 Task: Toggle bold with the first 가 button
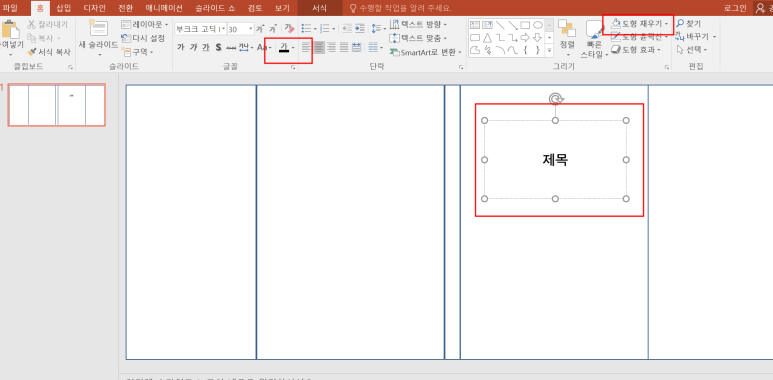pos(180,47)
